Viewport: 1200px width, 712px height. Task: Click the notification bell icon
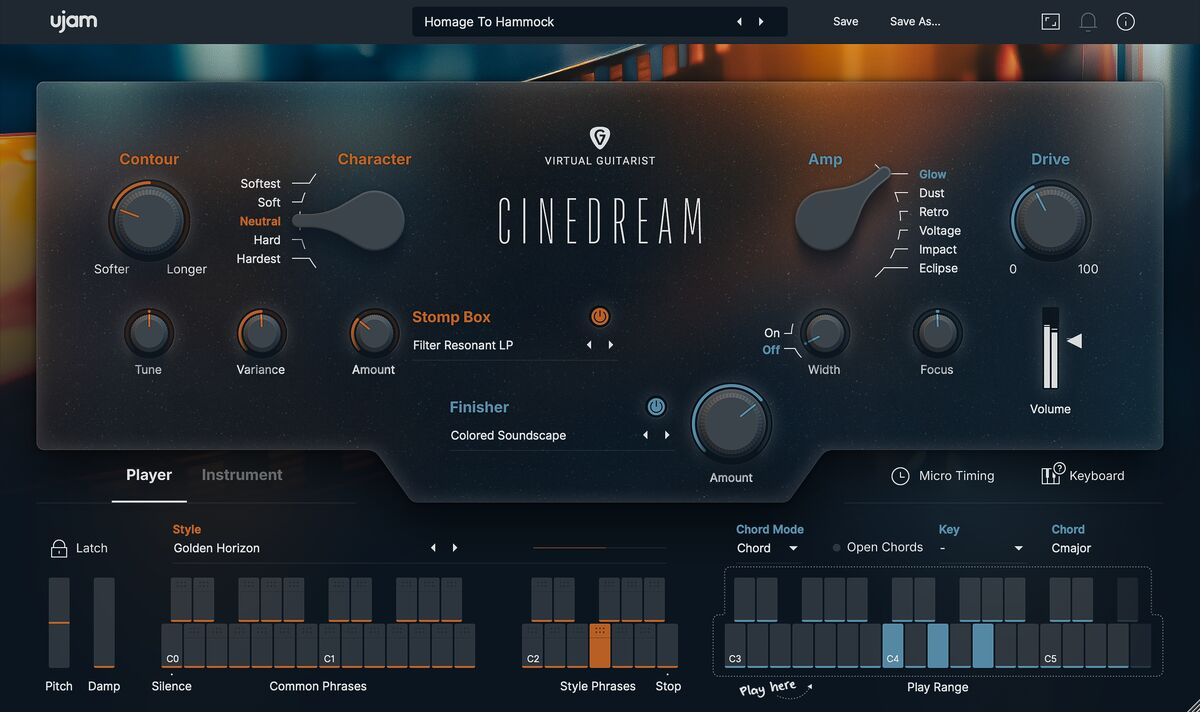click(x=1088, y=22)
